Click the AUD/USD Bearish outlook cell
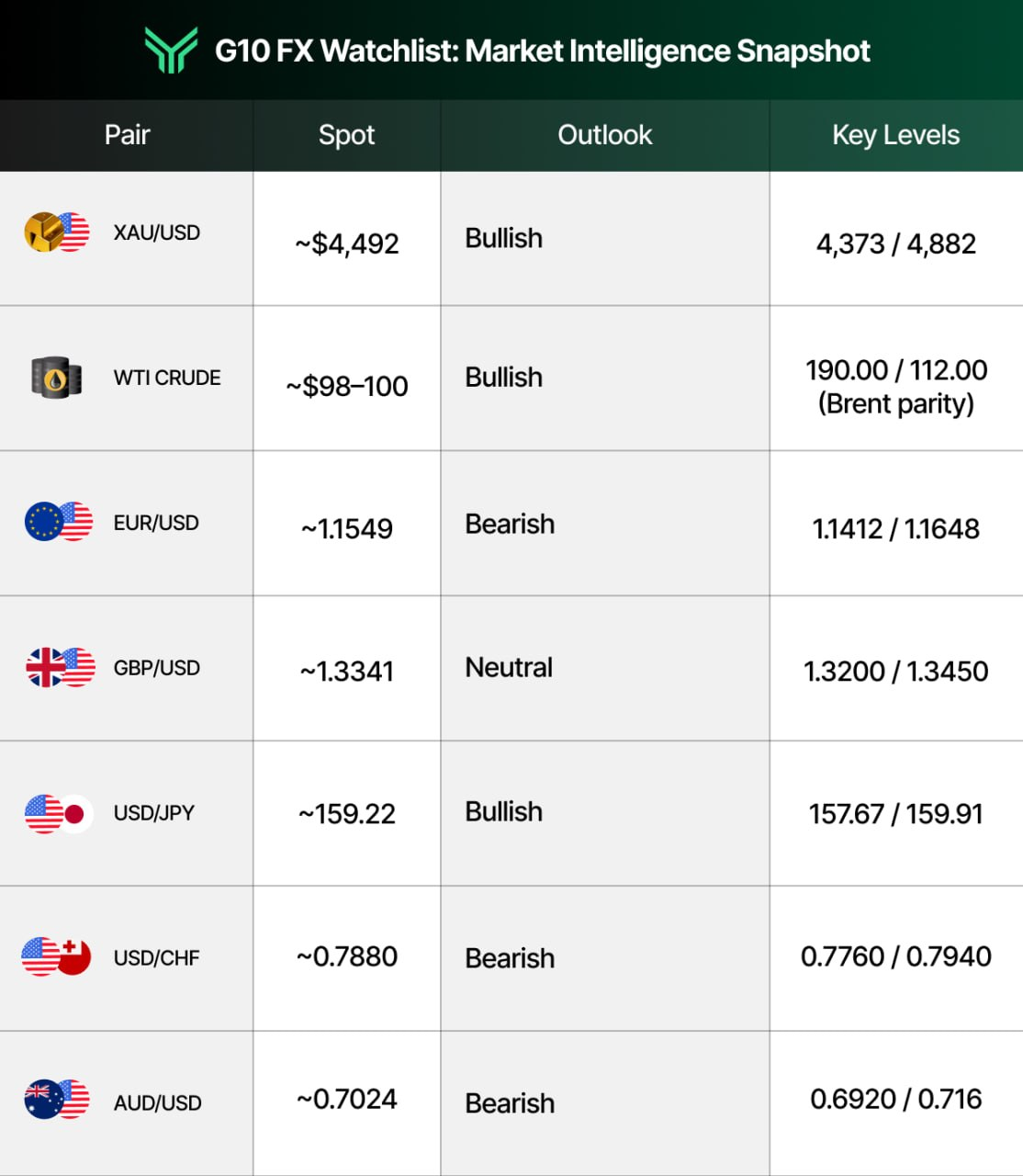Screen dimensions: 1023x1176 [x=510, y=1103]
